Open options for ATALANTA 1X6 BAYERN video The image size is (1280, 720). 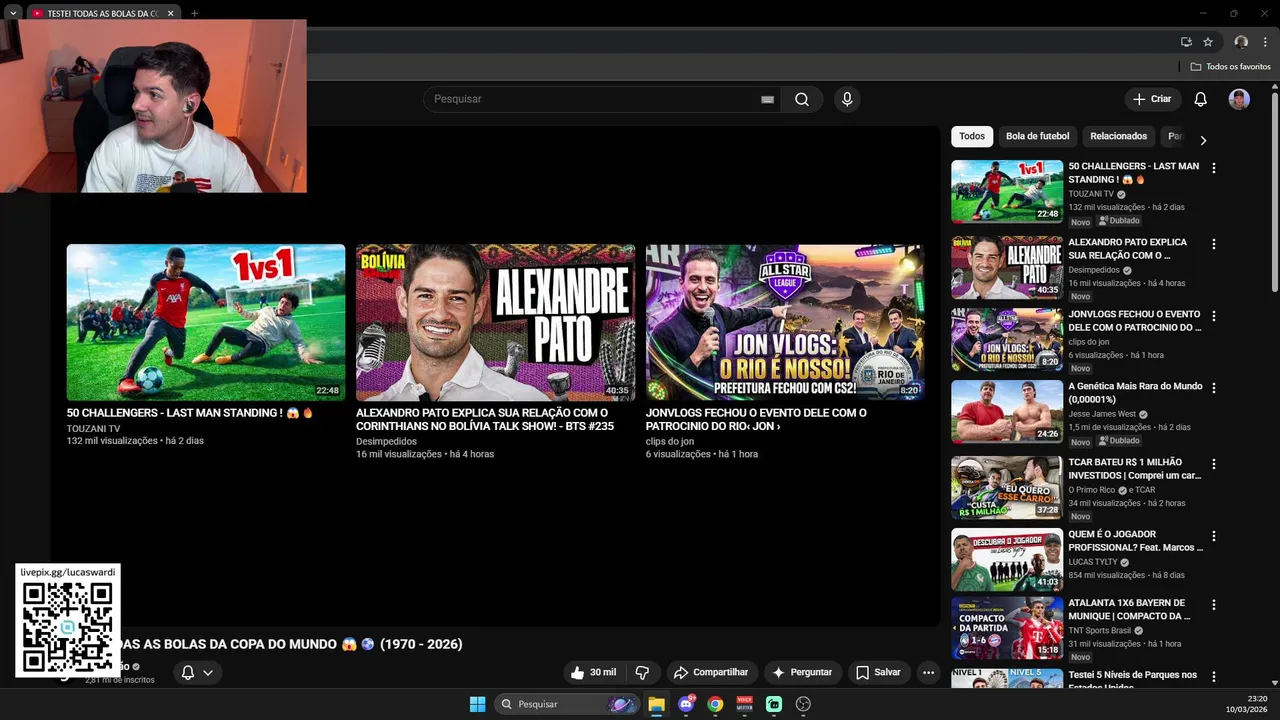[x=1214, y=605]
